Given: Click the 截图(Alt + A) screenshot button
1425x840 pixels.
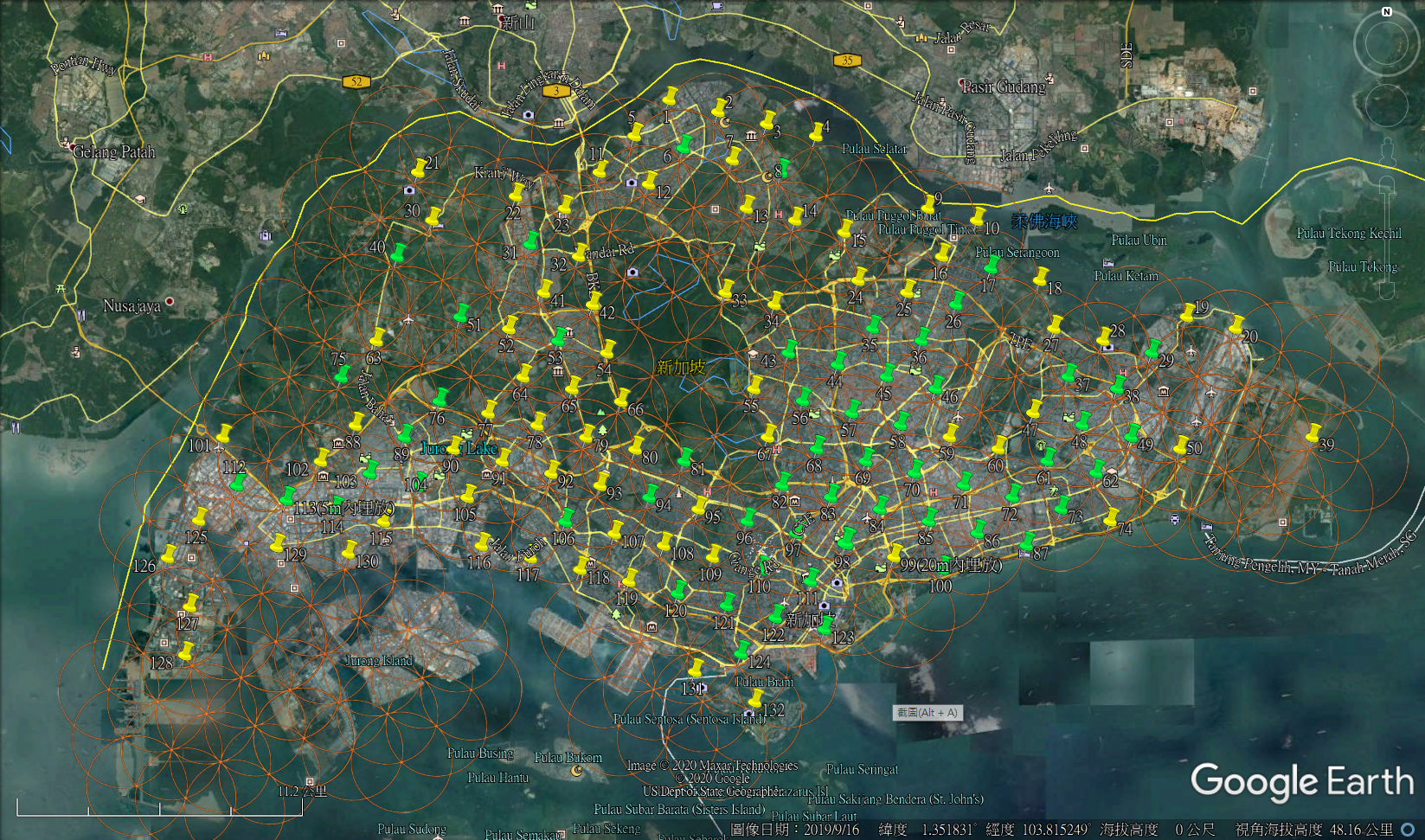Looking at the screenshot, I should 927,713.
